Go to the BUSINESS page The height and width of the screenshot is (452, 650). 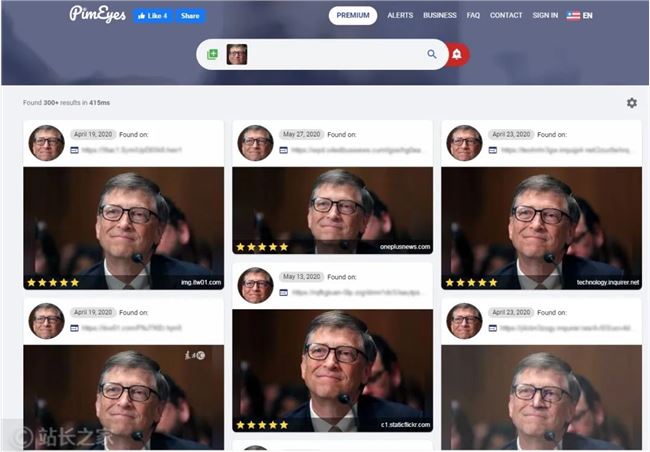coord(440,16)
